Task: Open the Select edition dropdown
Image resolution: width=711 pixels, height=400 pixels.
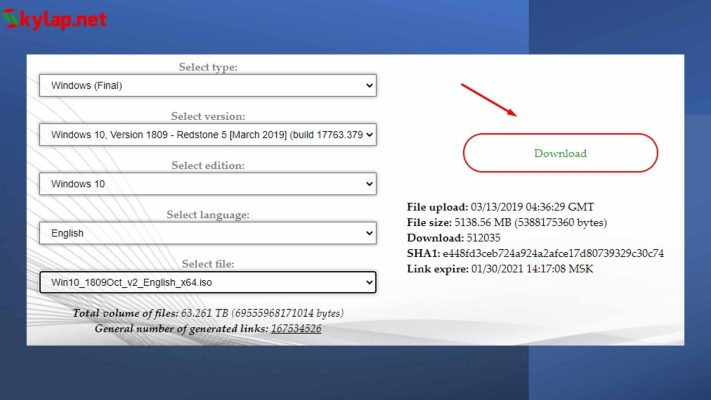Action: (x=208, y=184)
